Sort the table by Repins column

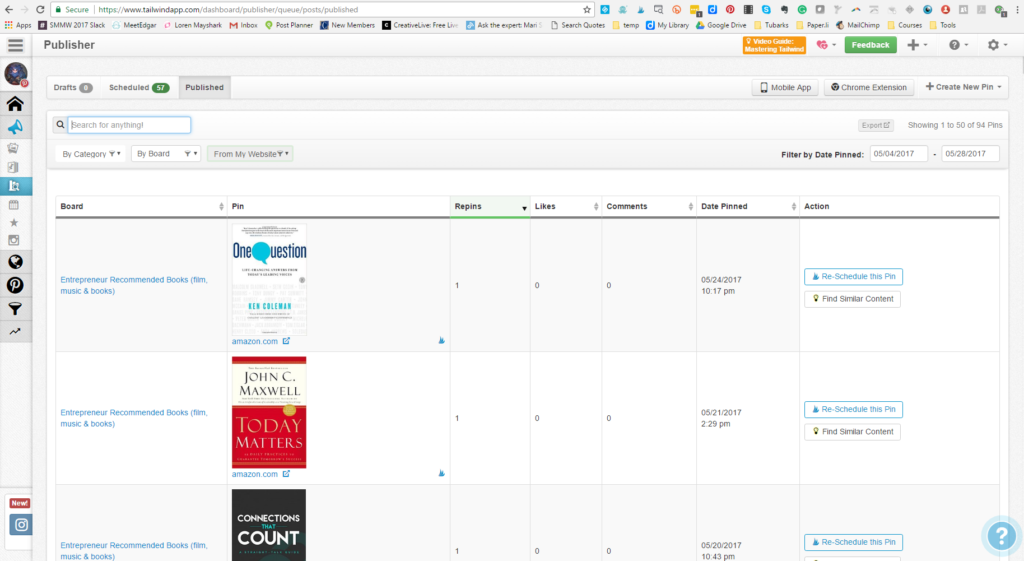pyautogui.click(x=489, y=207)
